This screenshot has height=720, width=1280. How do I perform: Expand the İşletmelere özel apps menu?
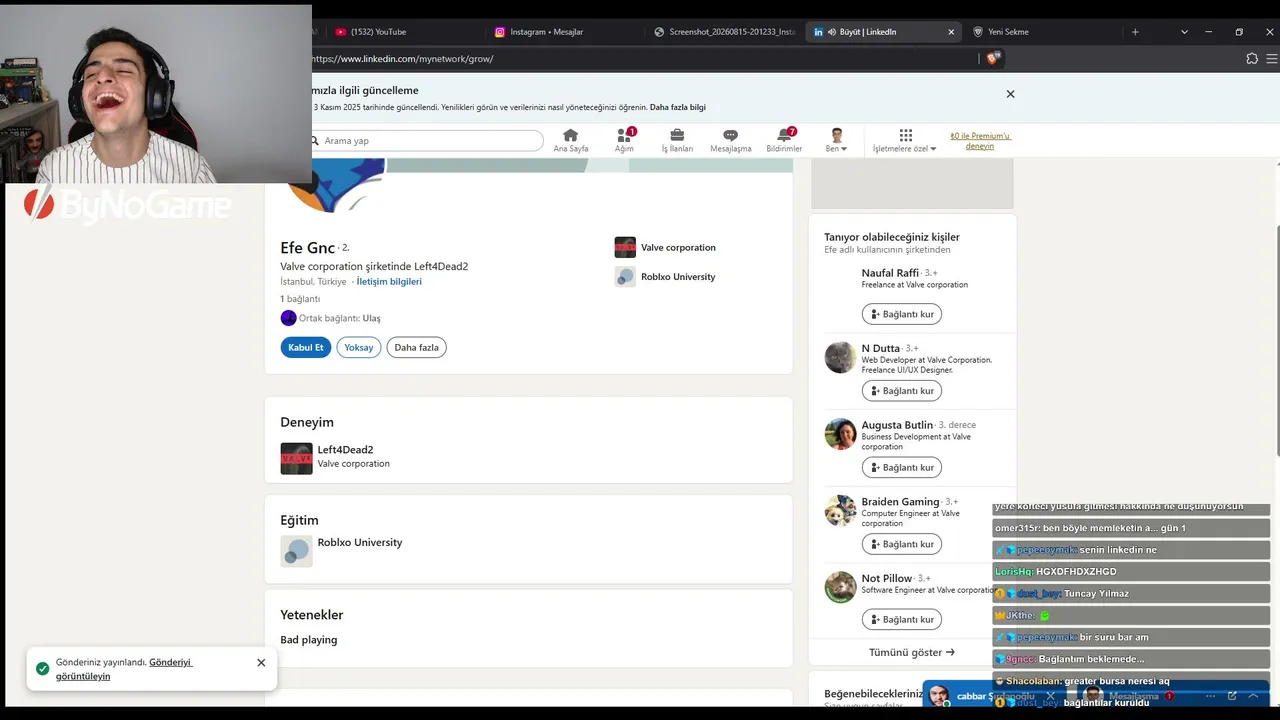(x=905, y=140)
